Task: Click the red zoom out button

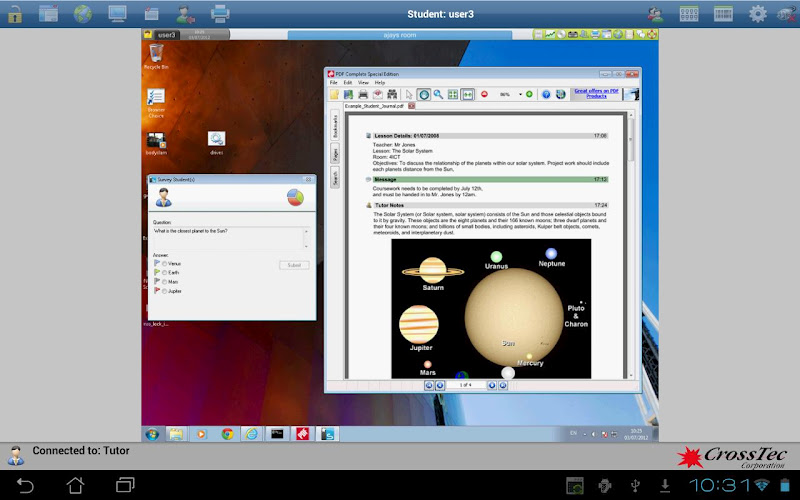Action: click(x=484, y=94)
